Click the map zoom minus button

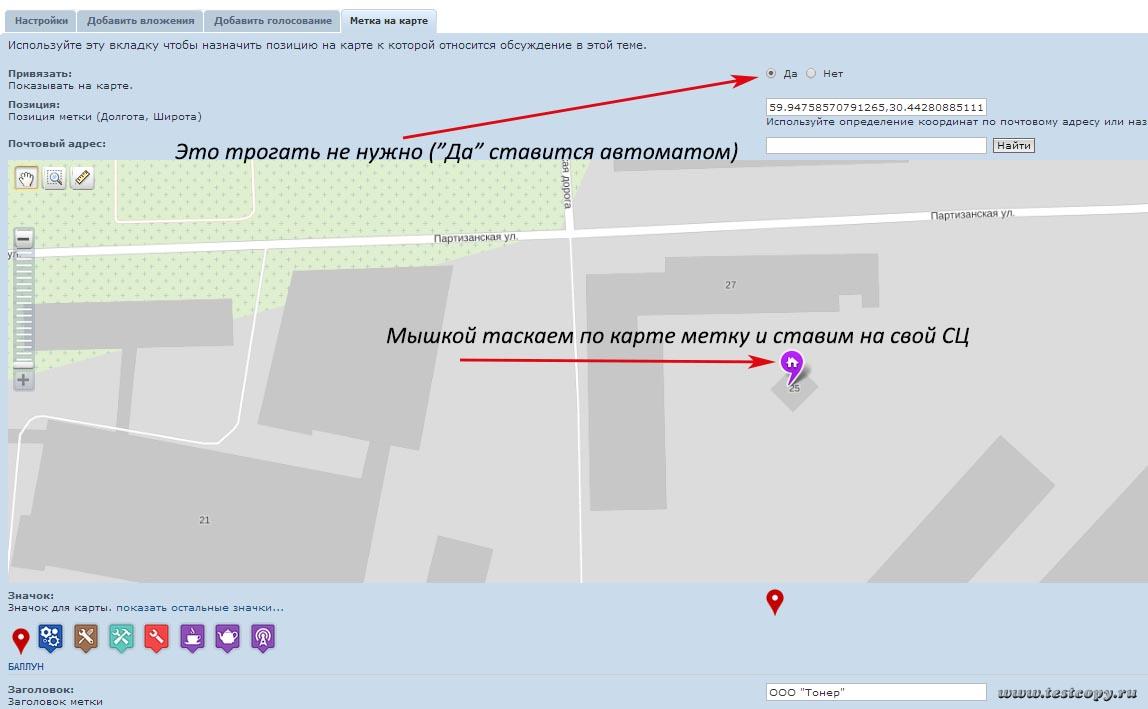24,239
